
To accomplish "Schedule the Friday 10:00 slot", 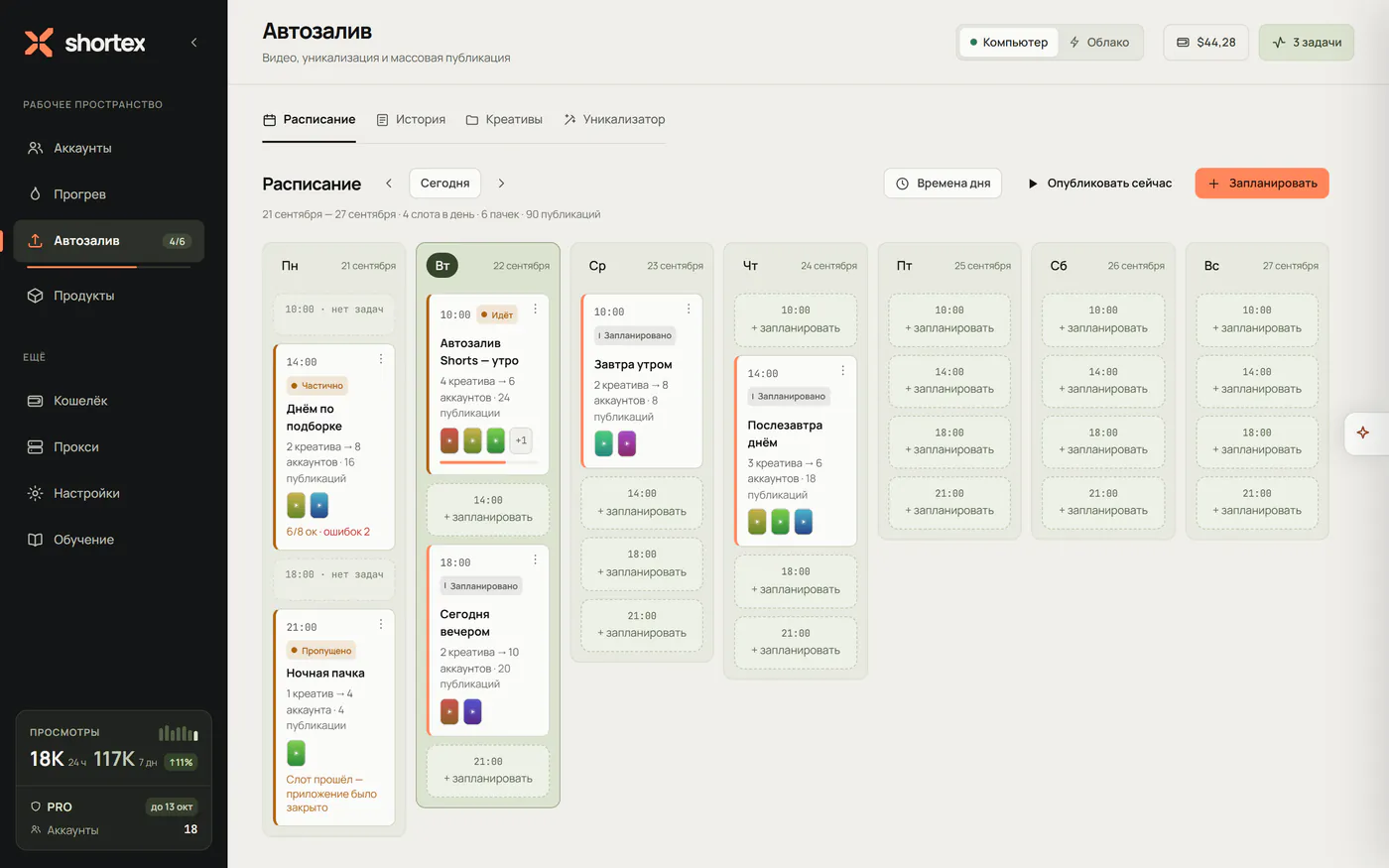I will pyautogui.click(x=949, y=319).
